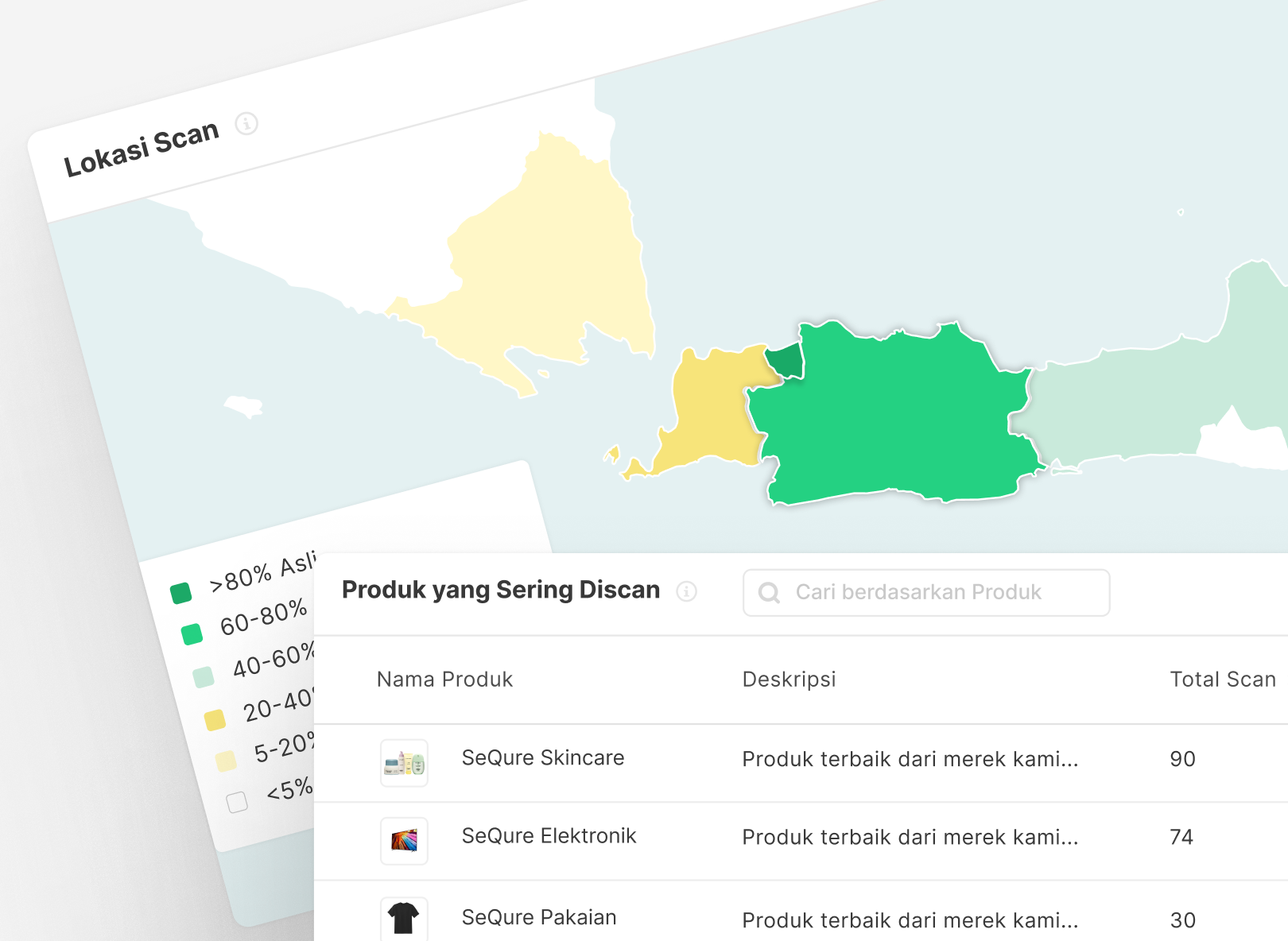Click the total scan value 30
The width and height of the screenshot is (1288, 941).
(1182, 920)
